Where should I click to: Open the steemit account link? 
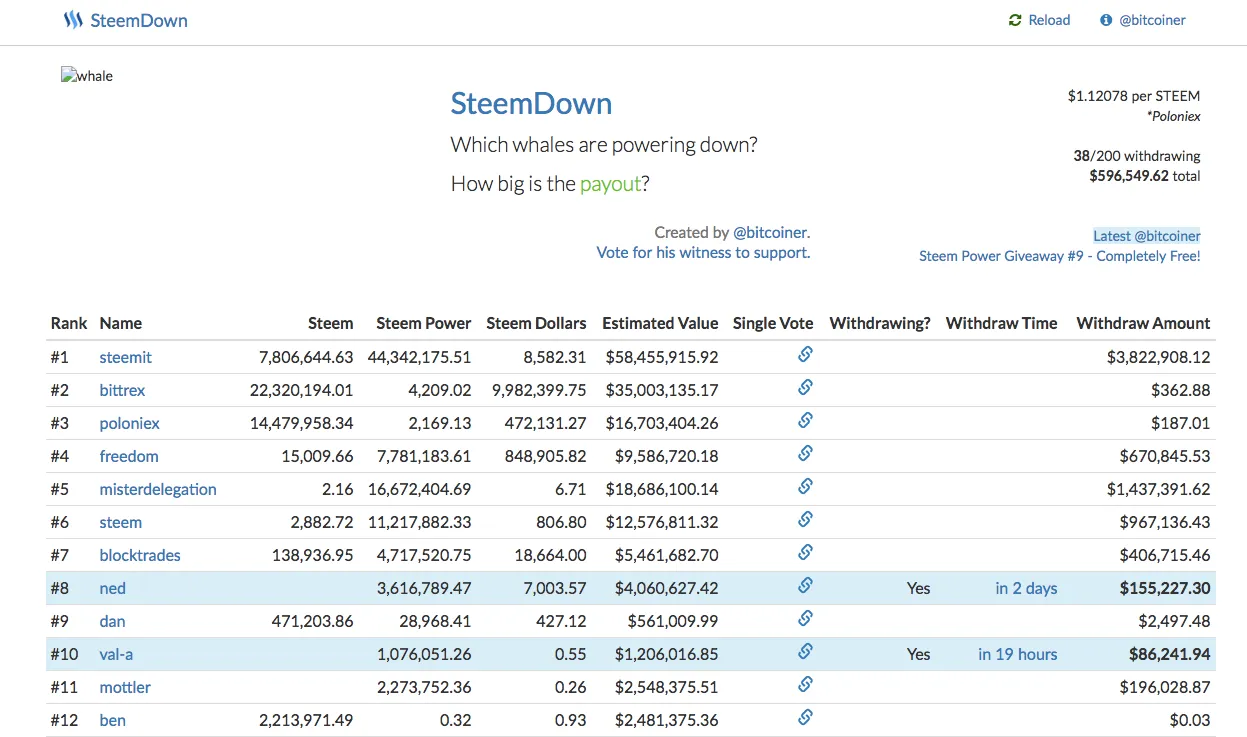tap(126, 357)
